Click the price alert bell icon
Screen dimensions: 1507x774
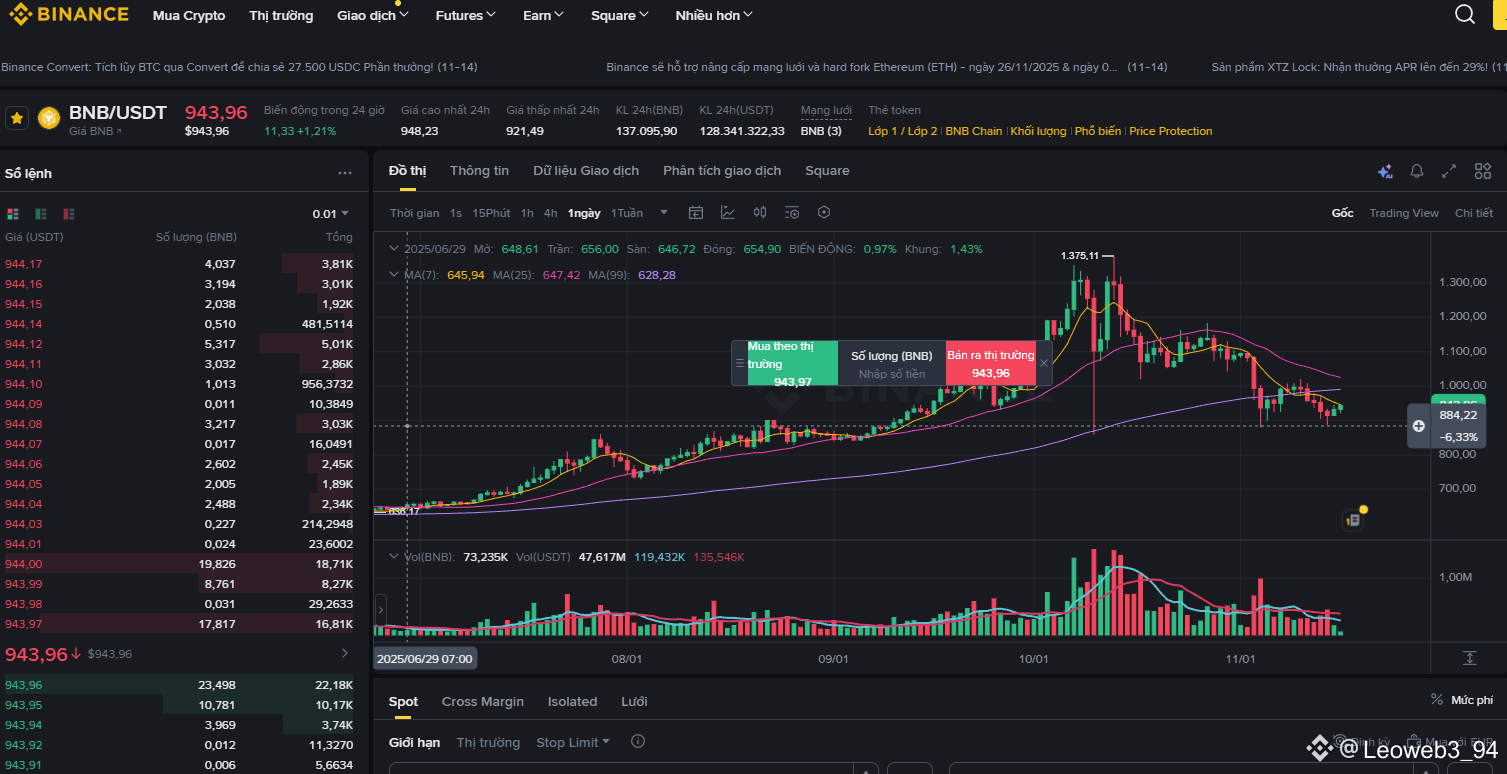[1417, 171]
